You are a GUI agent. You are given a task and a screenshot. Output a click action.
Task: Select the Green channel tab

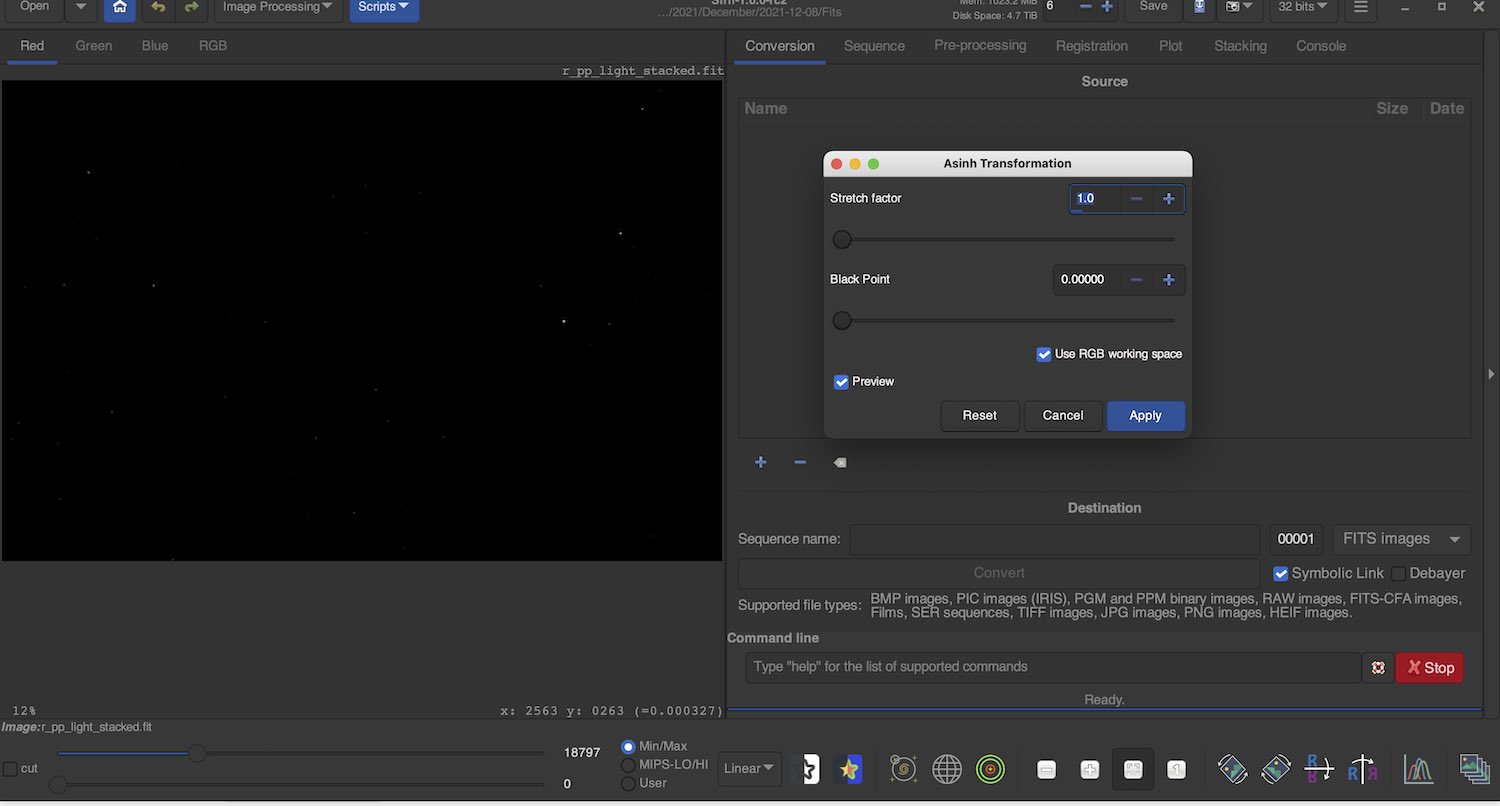(x=94, y=46)
